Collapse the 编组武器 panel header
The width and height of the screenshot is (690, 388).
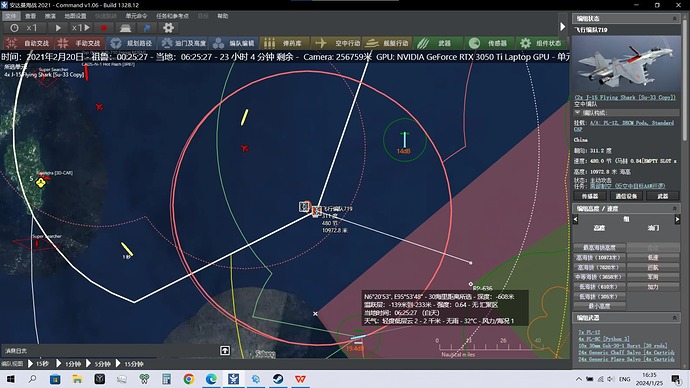pyautogui.click(x=675, y=318)
